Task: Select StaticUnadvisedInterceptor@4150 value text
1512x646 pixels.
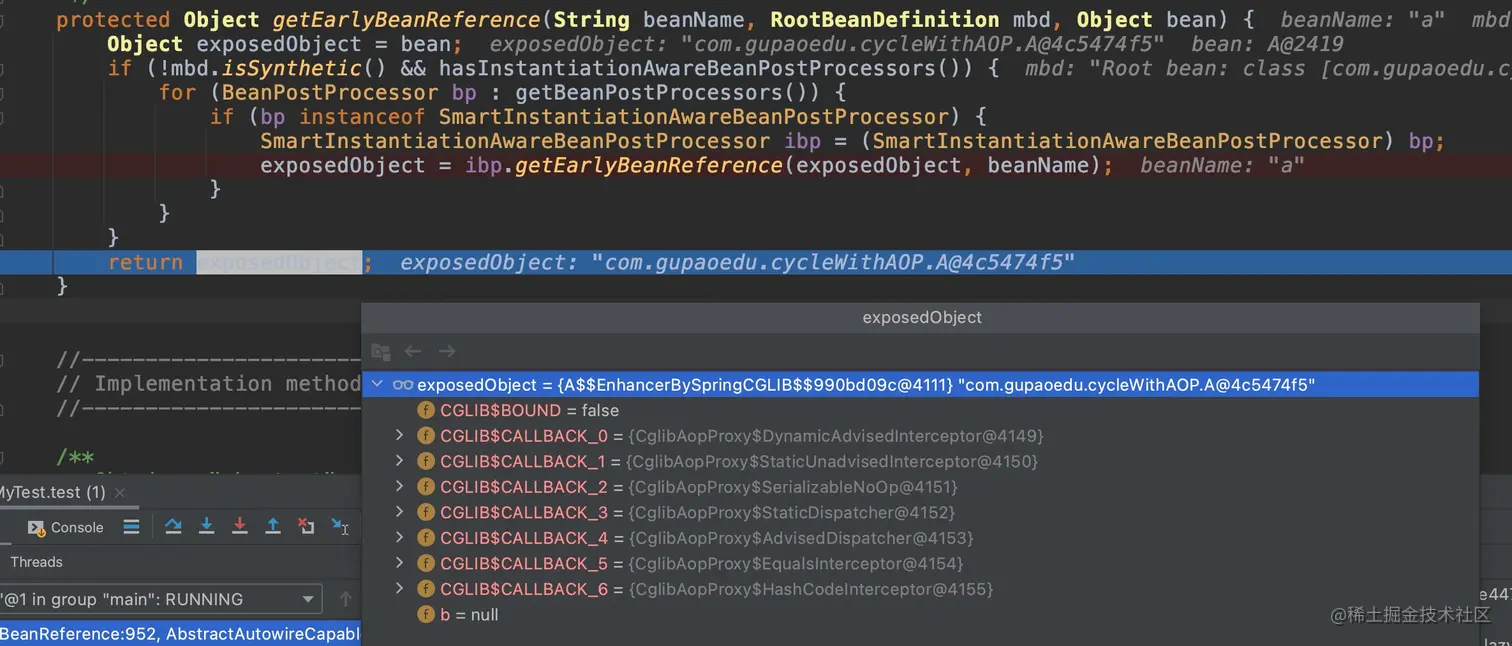Action: click(832, 461)
